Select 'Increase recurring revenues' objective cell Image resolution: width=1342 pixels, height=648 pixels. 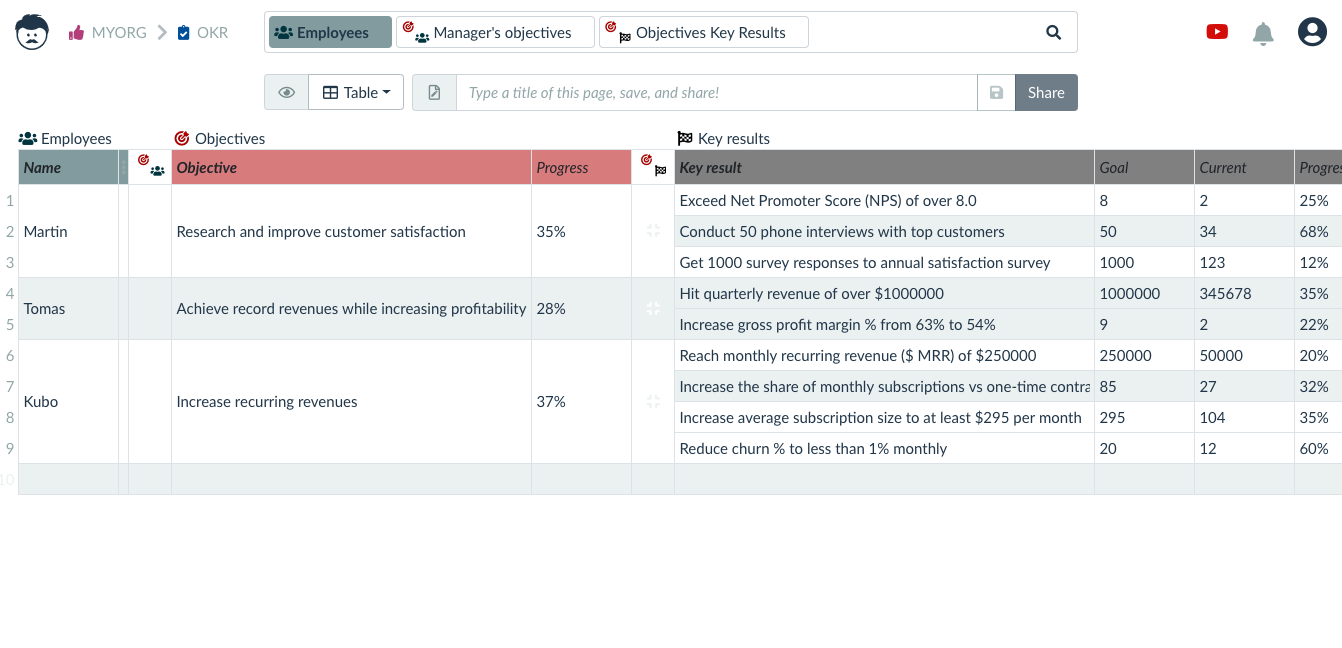(351, 402)
